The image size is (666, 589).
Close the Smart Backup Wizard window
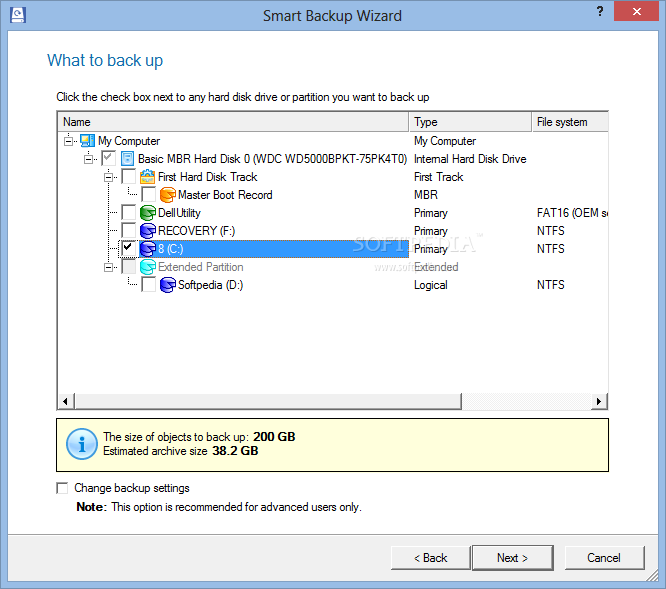click(x=636, y=11)
